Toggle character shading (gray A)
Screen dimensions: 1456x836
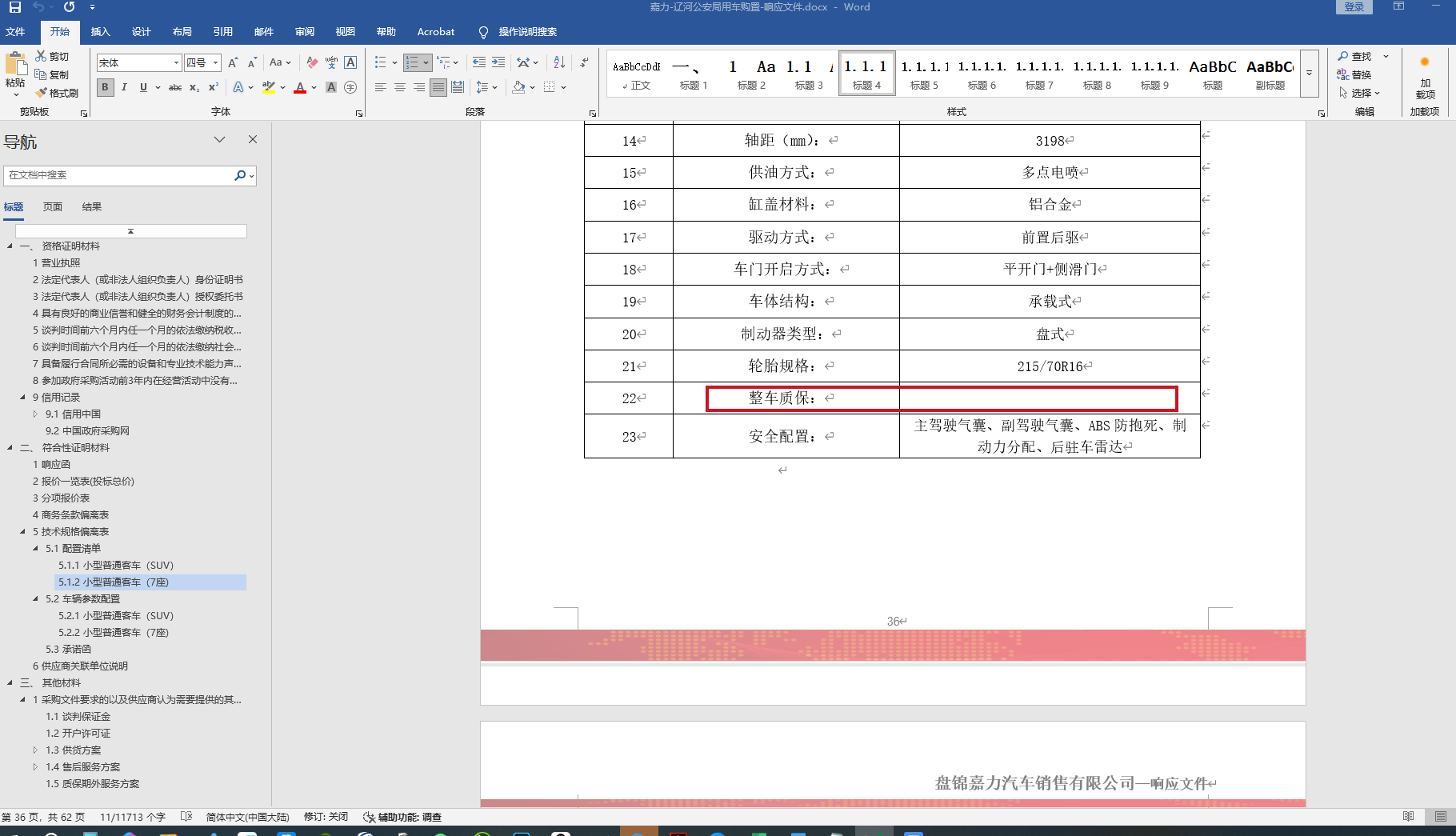pyautogui.click(x=331, y=87)
